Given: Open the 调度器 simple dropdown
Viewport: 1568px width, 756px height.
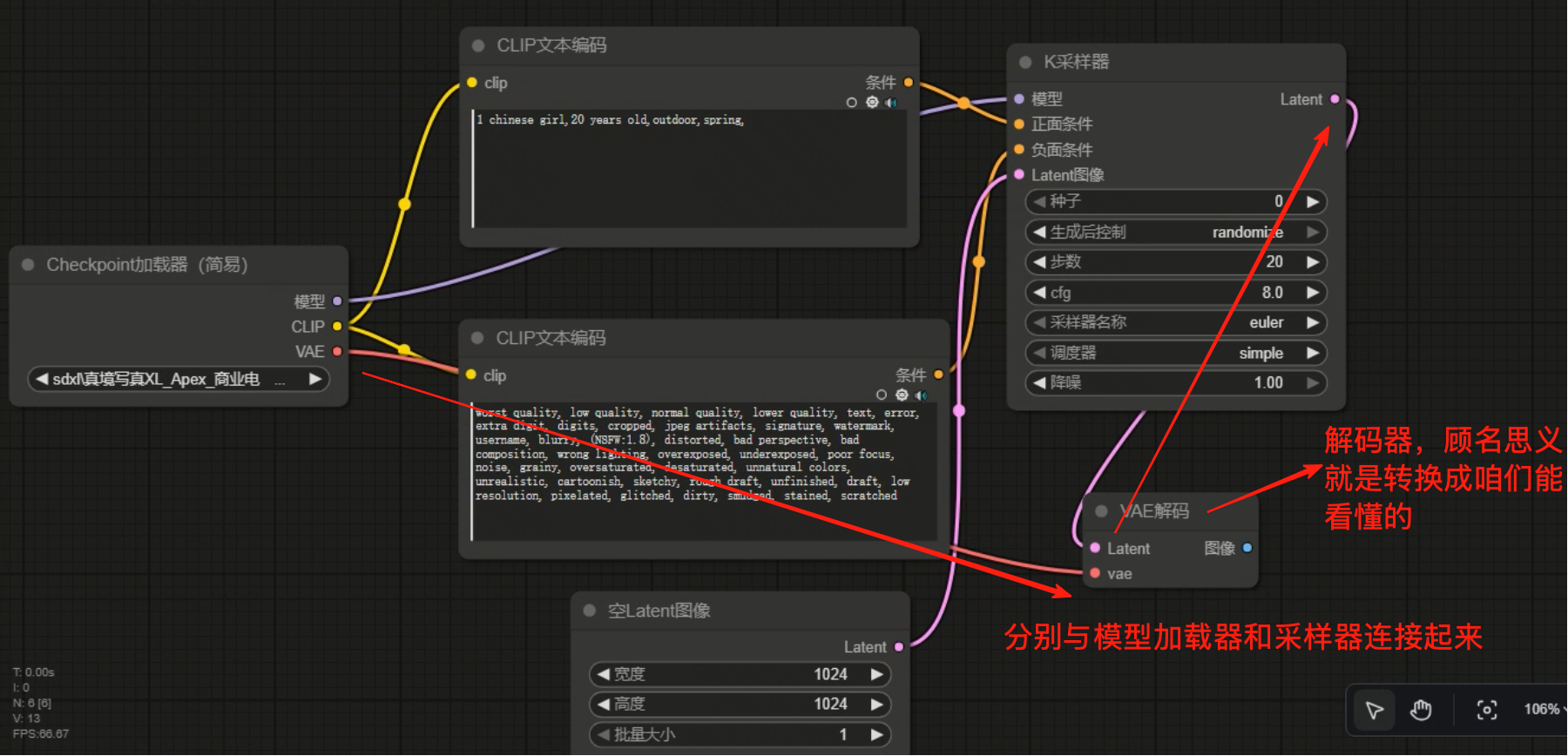Looking at the screenshot, I should coord(1176,354).
